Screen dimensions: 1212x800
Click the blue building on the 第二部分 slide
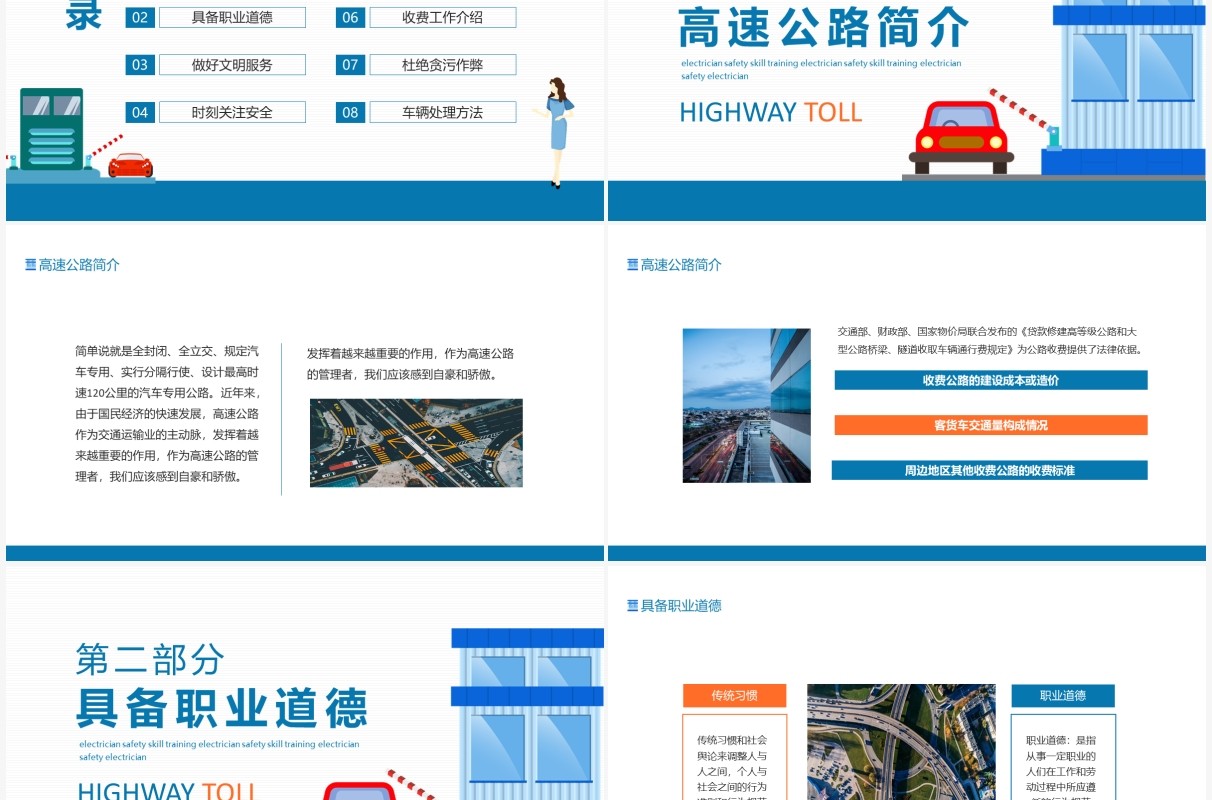tap(528, 714)
